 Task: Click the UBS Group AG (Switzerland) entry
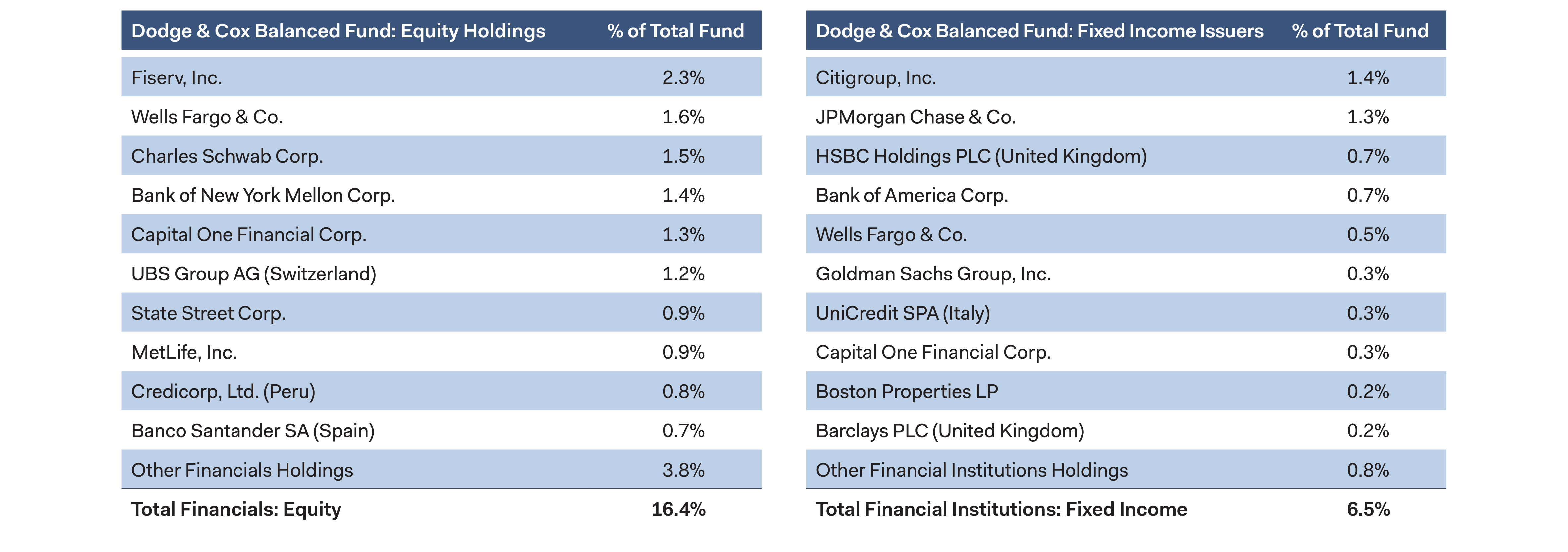[254, 274]
